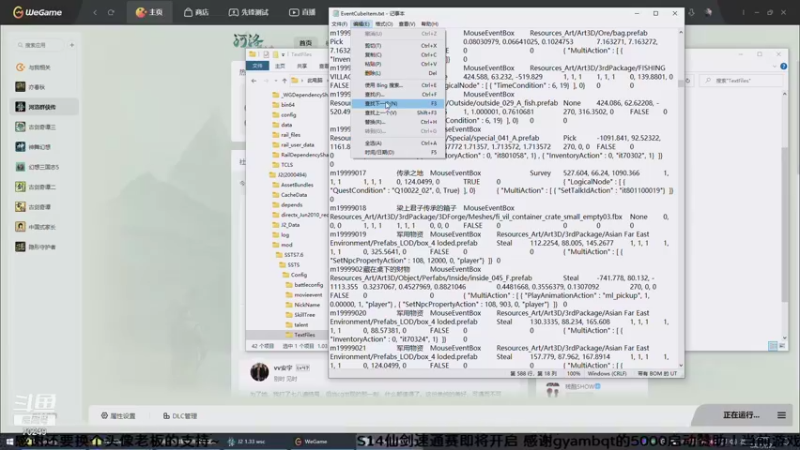Open Explorer 文件 ribbon tab
Viewport: 800px width, 450px height.
tap(258, 66)
